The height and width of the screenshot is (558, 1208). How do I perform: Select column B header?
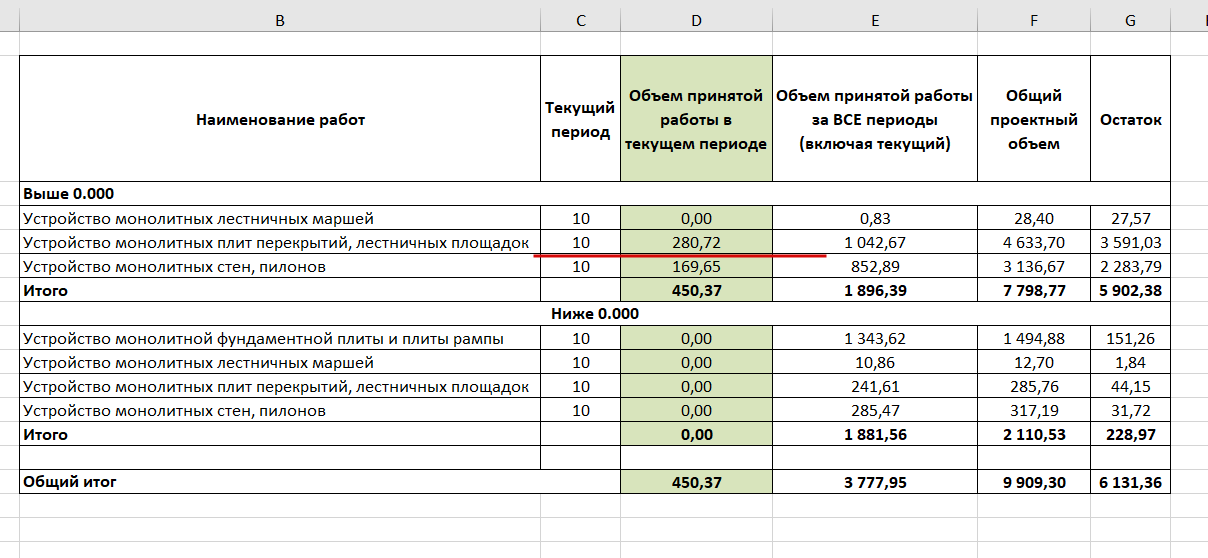pyautogui.click(x=280, y=20)
